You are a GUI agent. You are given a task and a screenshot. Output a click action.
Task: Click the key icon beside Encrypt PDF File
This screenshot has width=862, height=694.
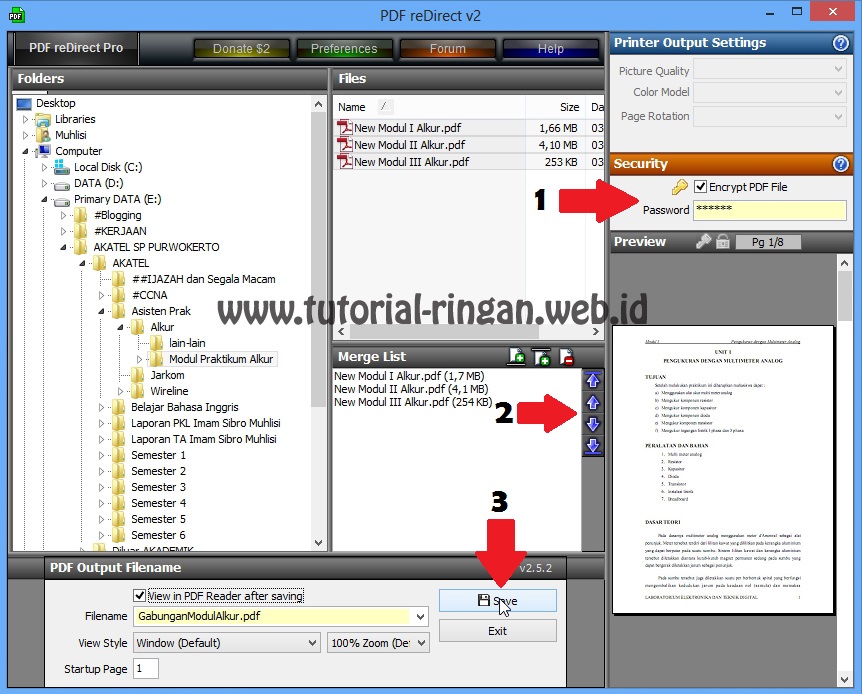tap(679, 185)
